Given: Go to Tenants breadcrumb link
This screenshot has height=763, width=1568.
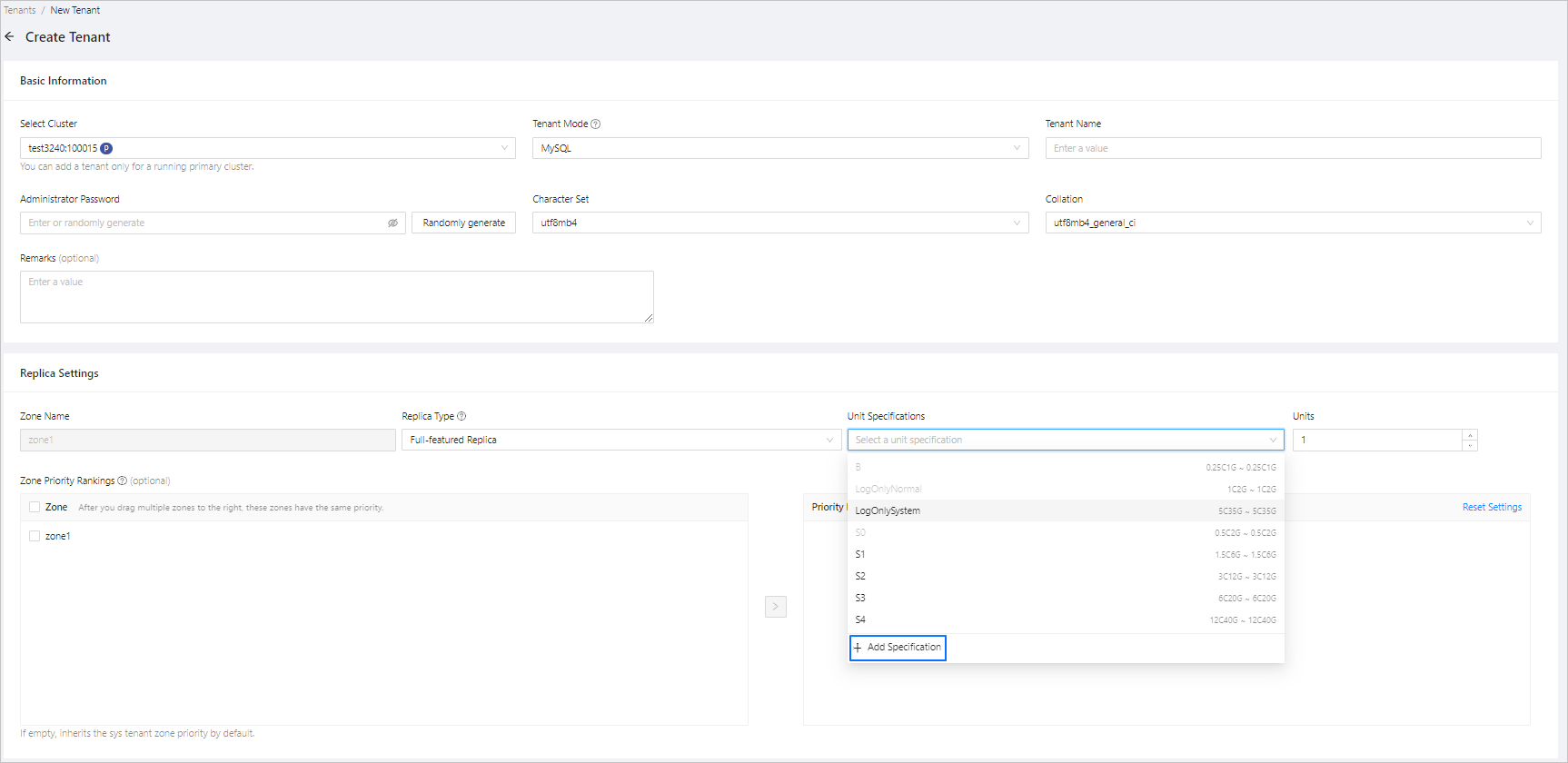Looking at the screenshot, I should tap(20, 10).
